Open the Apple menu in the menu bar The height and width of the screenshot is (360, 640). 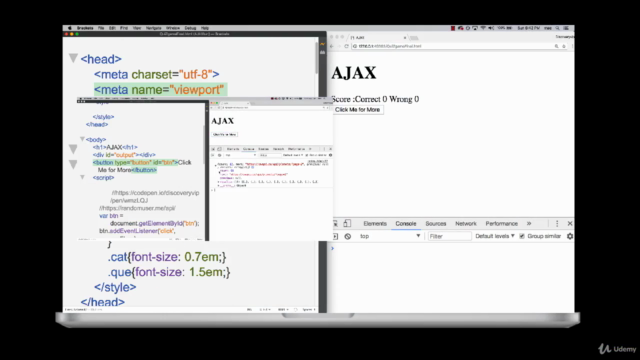69,28
